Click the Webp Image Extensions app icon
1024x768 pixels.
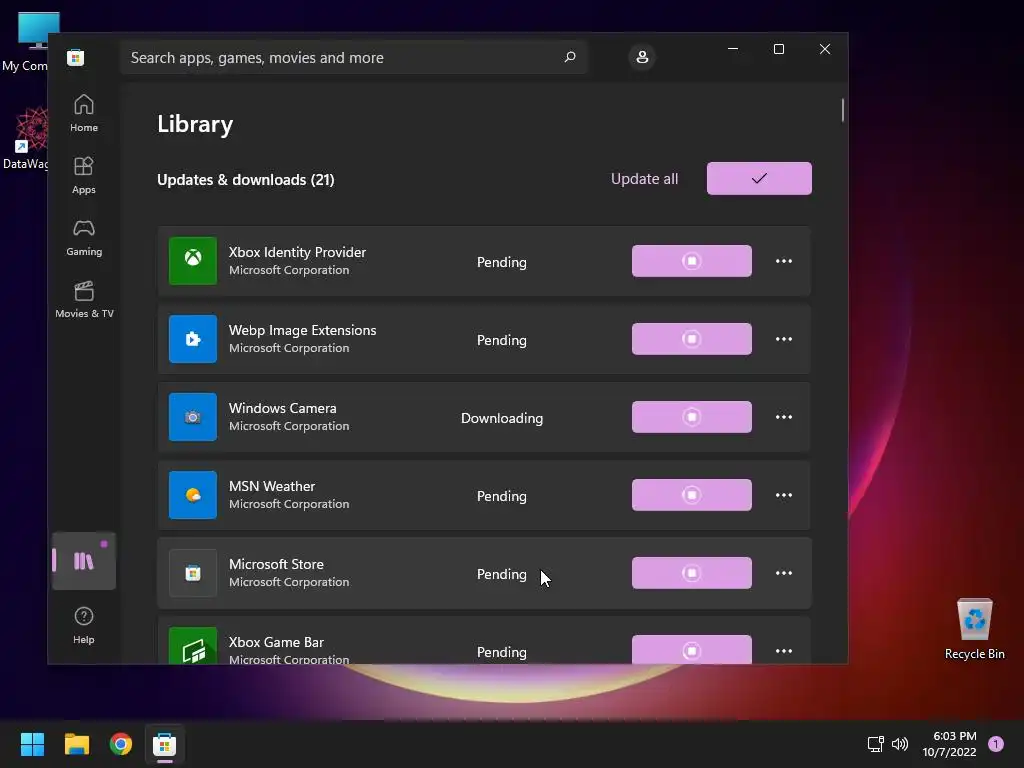[x=193, y=339]
